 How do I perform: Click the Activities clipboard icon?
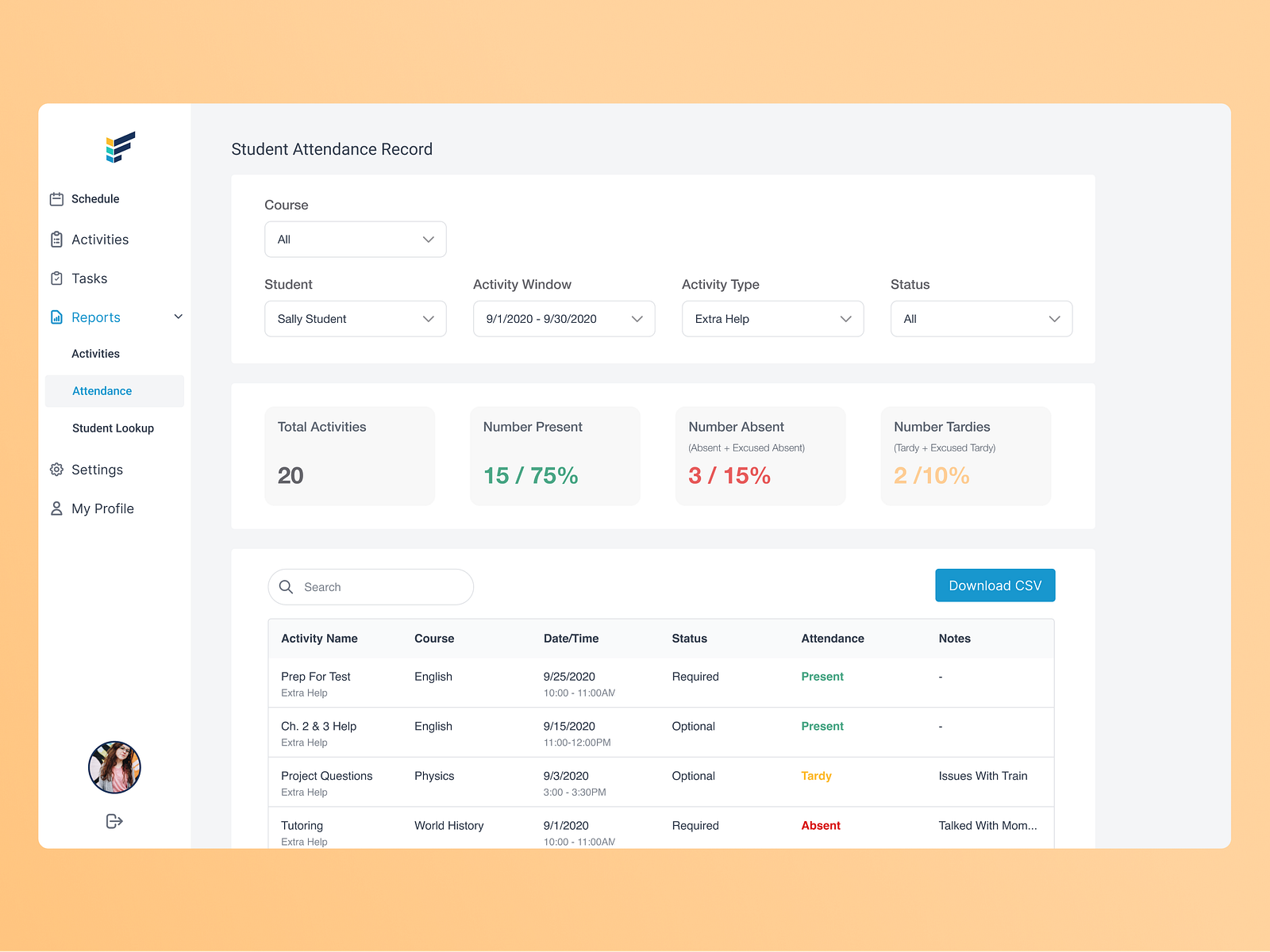click(x=56, y=239)
